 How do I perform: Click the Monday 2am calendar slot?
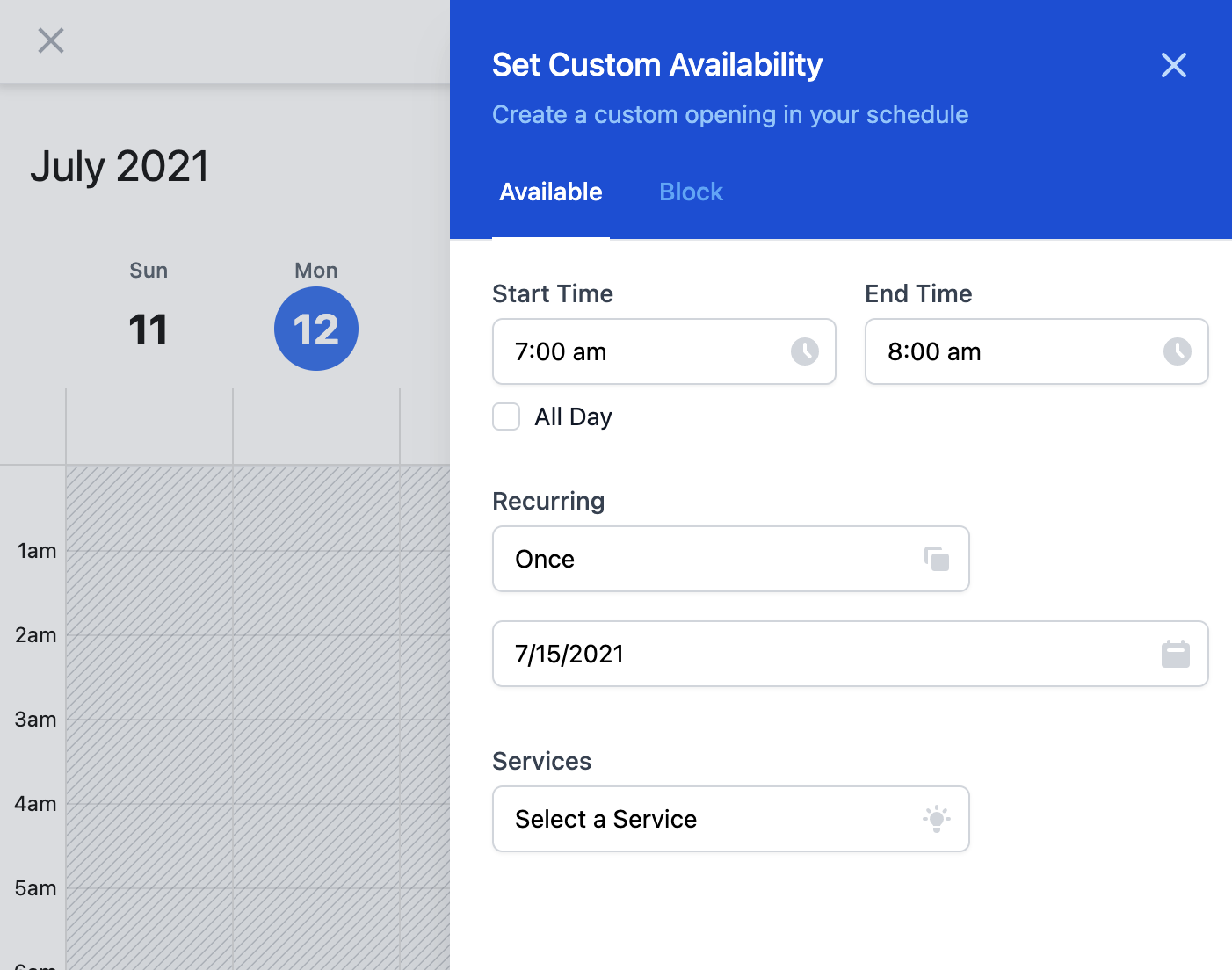click(316, 677)
